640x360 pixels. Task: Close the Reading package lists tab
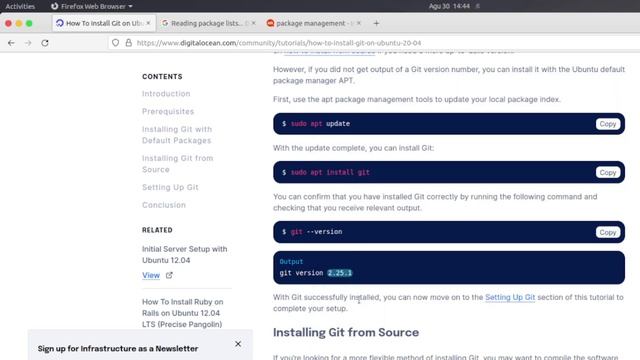point(253,23)
